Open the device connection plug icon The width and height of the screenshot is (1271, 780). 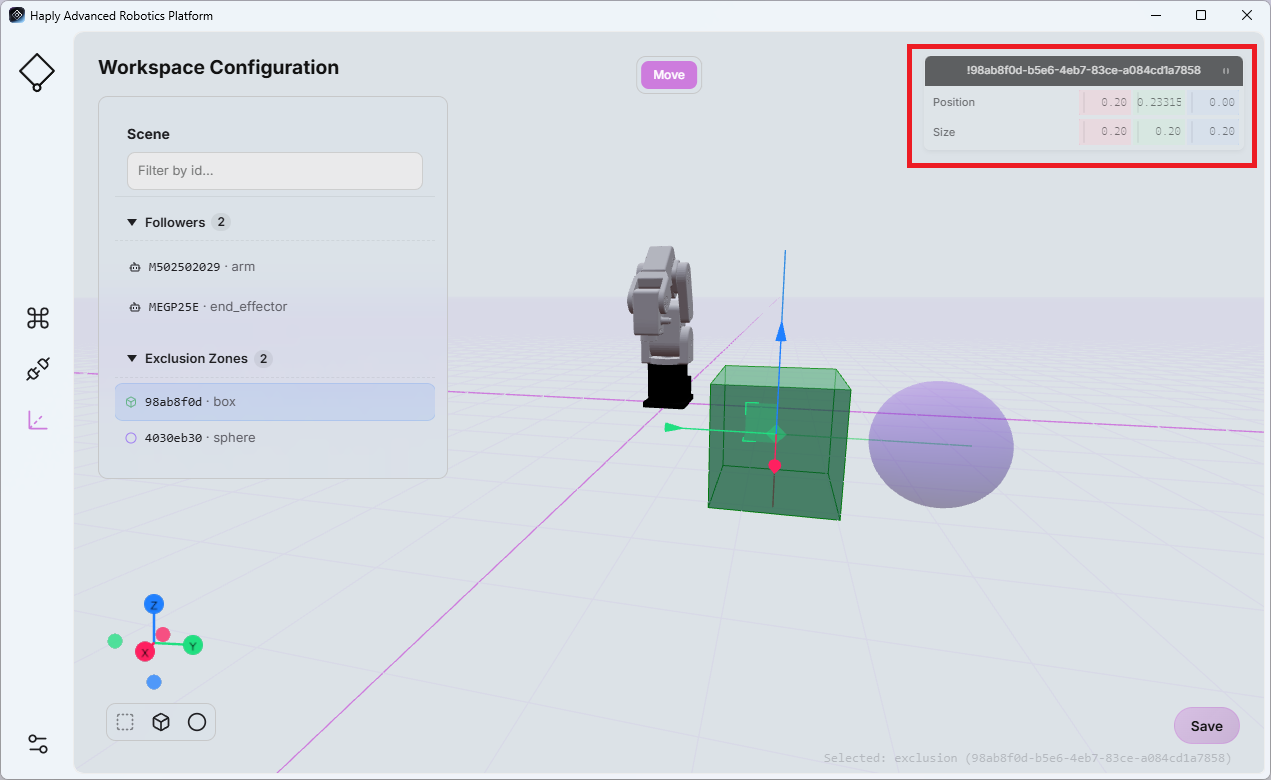[x=38, y=369]
